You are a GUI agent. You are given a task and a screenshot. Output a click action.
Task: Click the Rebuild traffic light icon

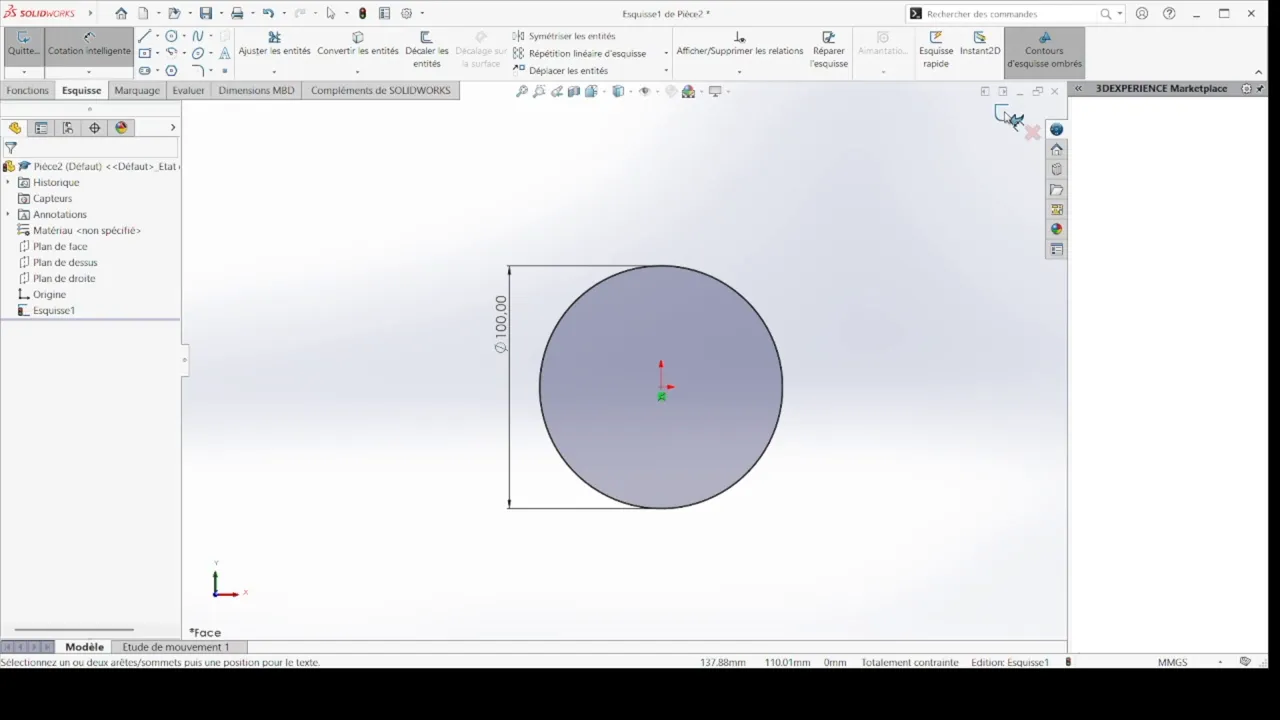[x=362, y=14]
